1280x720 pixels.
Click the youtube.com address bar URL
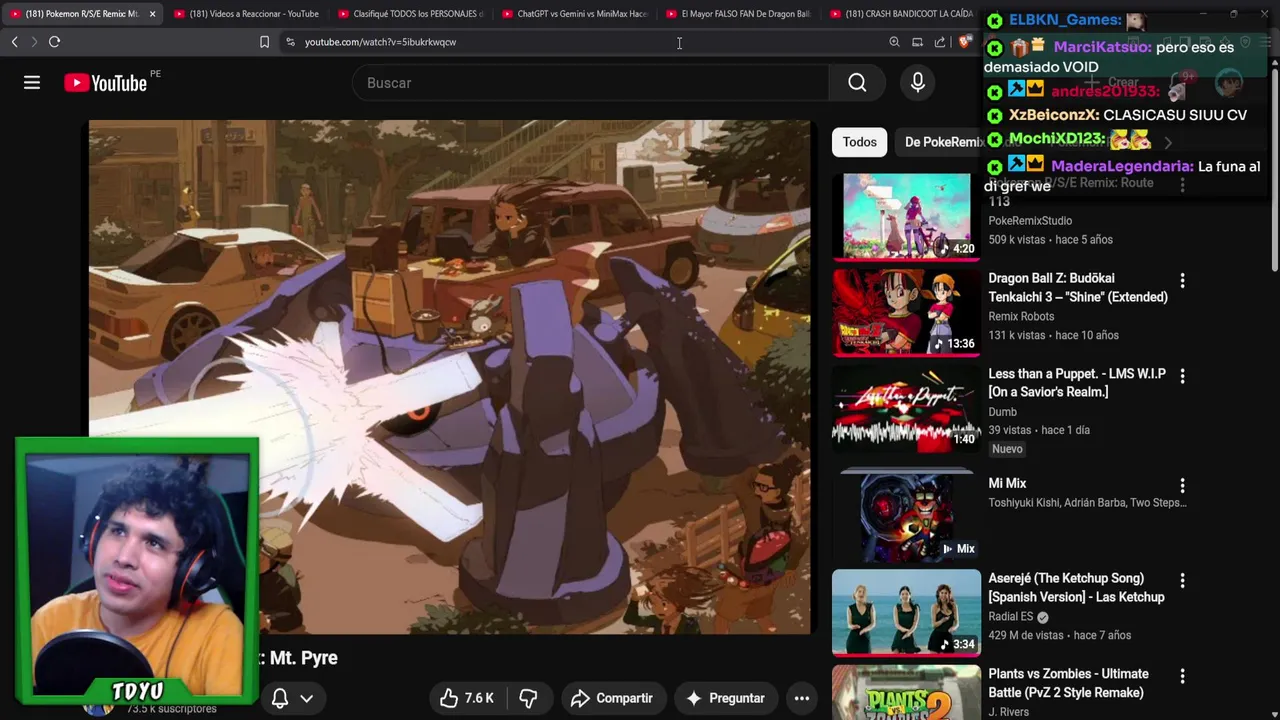click(x=380, y=42)
